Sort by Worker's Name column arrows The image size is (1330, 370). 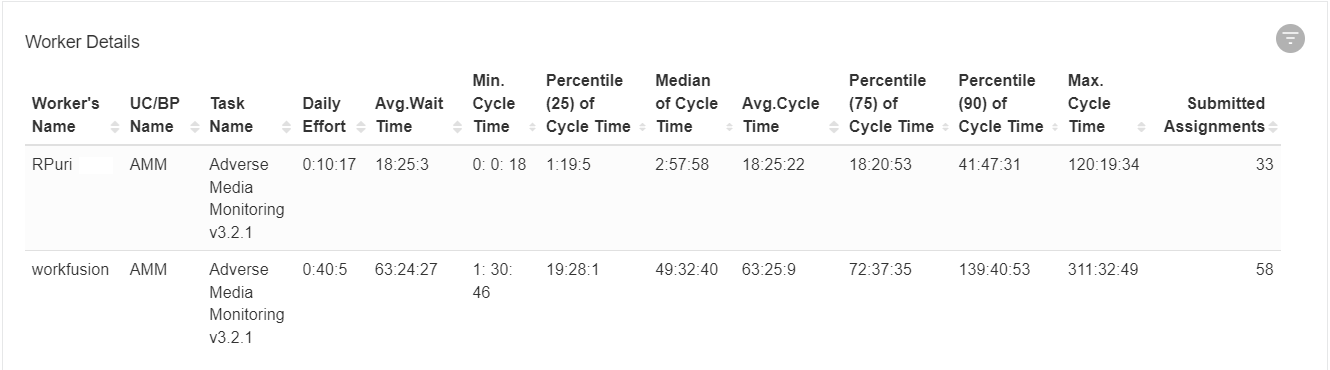point(115,127)
